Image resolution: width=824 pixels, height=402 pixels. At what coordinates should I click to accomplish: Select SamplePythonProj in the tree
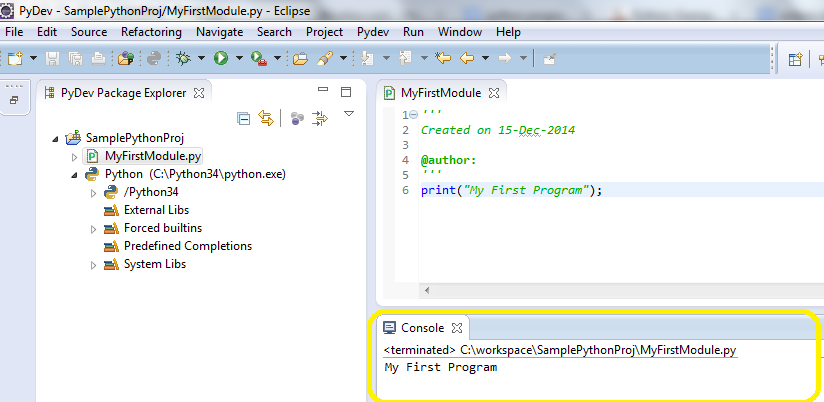pos(135,138)
